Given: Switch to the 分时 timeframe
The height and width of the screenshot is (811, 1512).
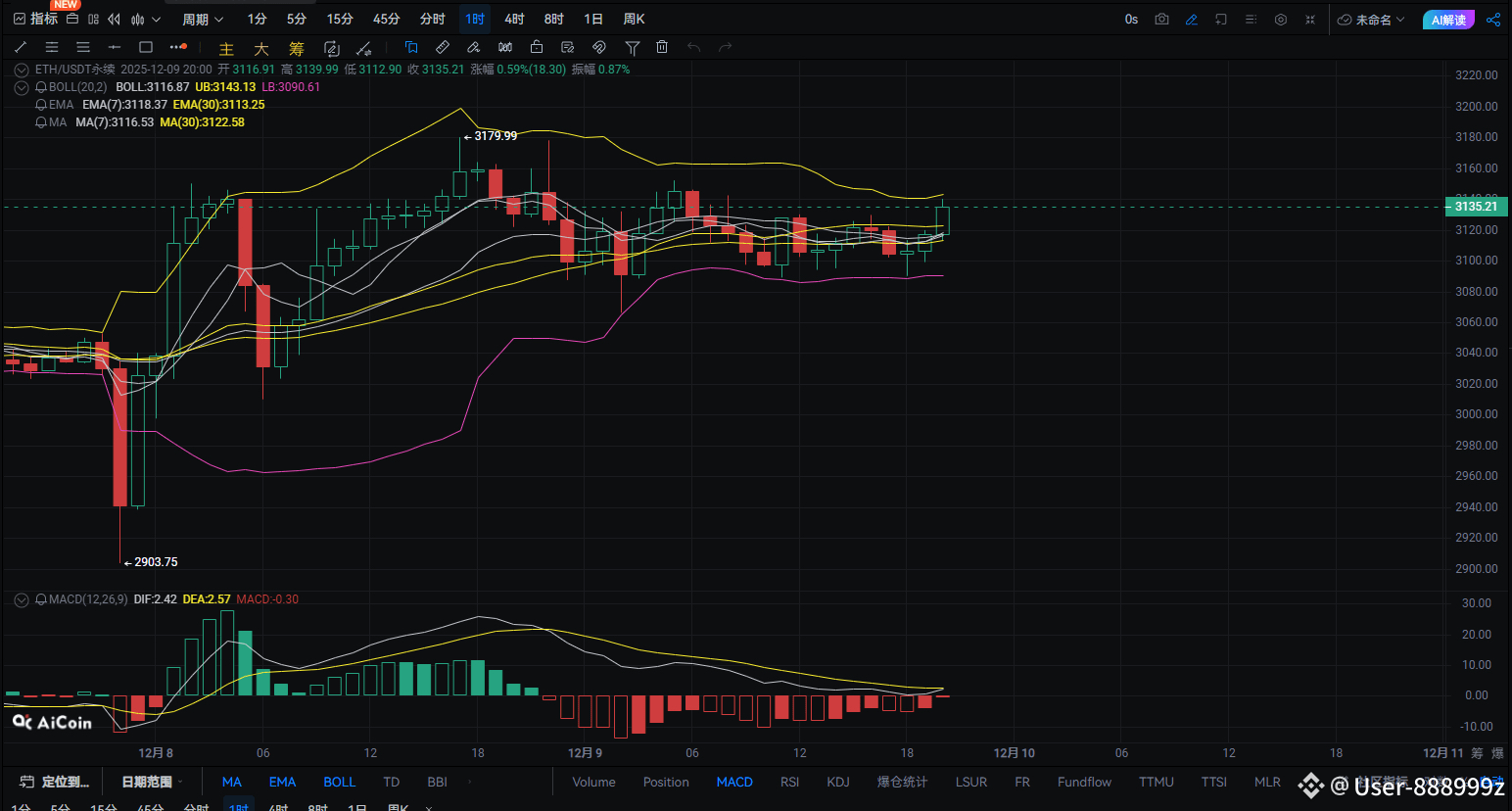Looking at the screenshot, I should pyautogui.click(x=432, y=19).
